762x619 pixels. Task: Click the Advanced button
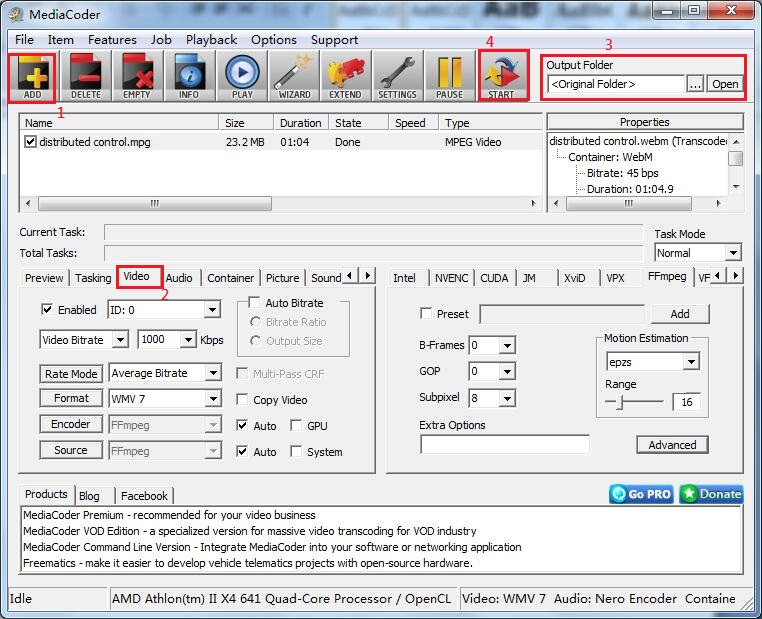coord(672,445)
